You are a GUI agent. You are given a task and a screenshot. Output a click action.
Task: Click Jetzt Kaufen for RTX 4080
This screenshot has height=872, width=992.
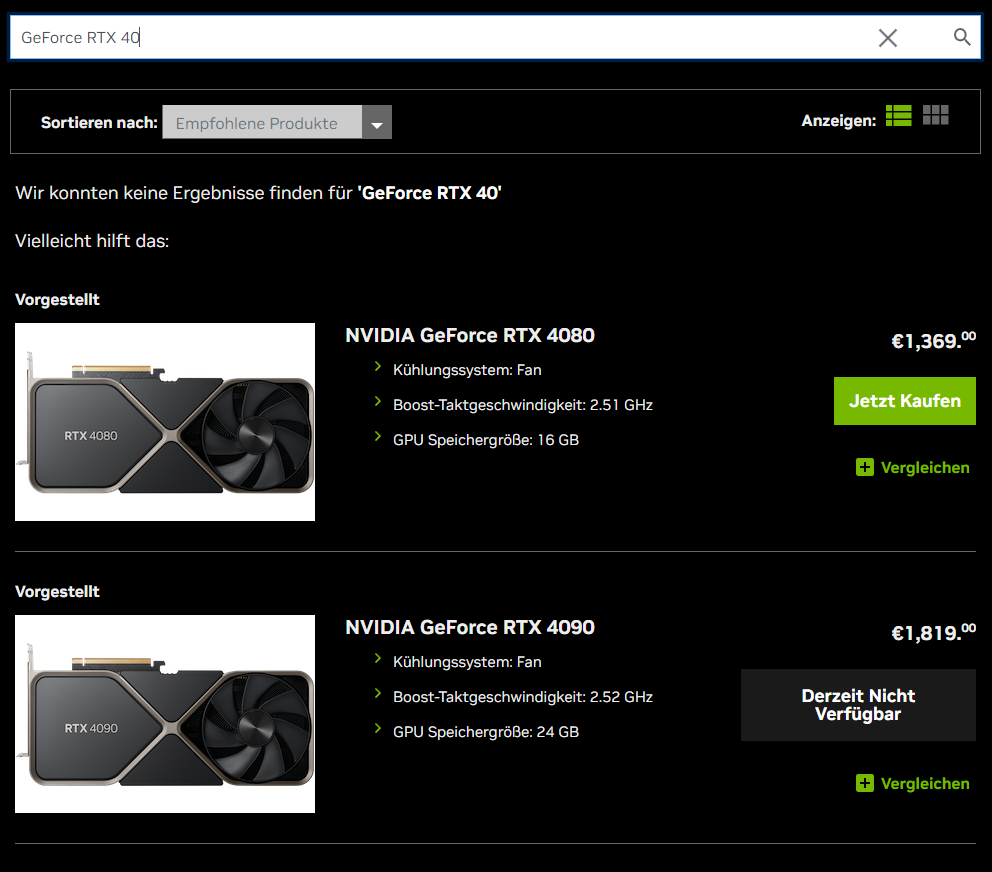[x=905, y=401]
